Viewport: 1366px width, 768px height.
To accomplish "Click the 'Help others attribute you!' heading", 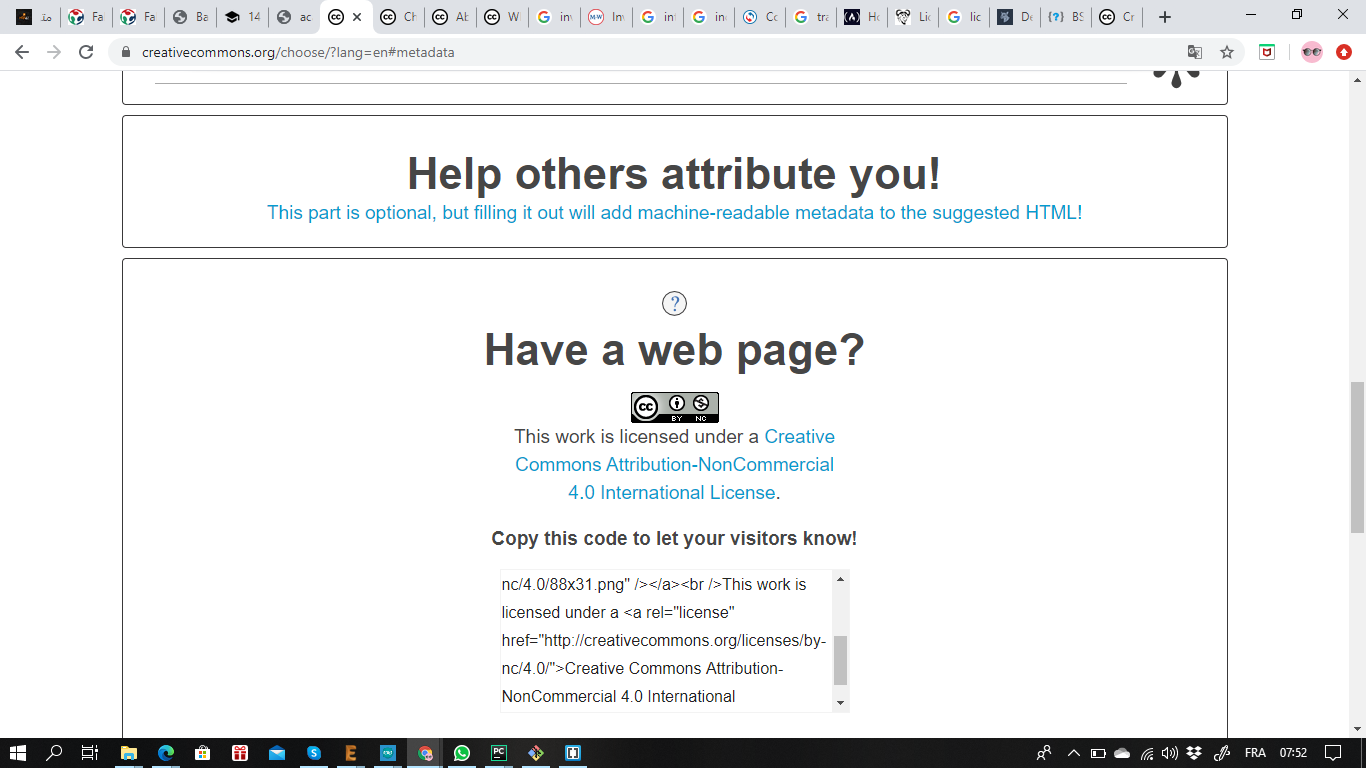I will click(675, 173).
